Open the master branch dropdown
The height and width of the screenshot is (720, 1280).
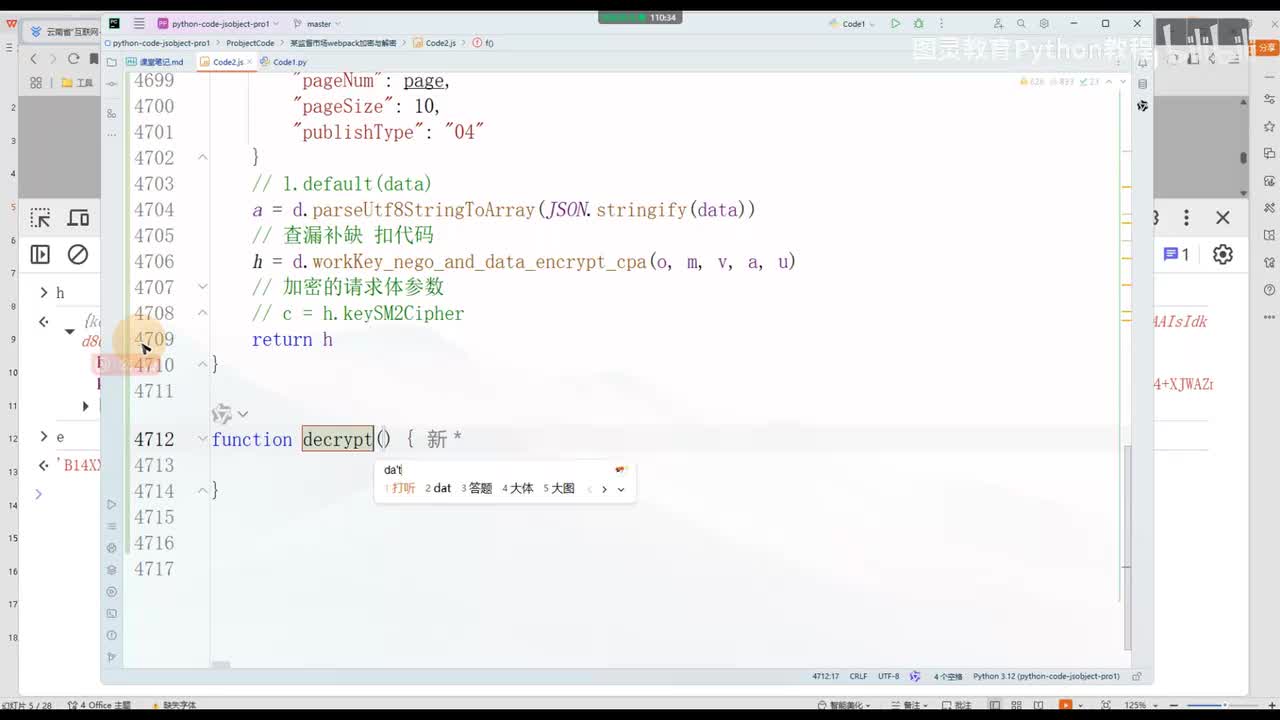(317, 23)
